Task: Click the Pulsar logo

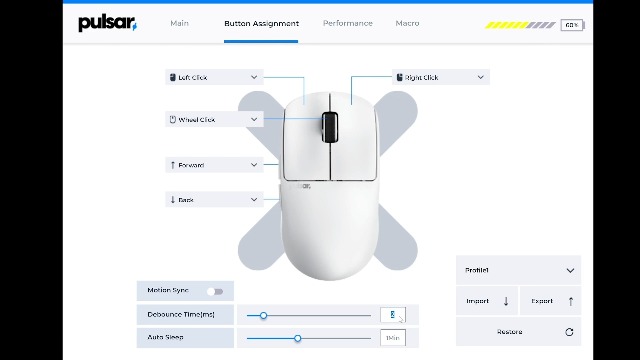Action: pyautogui.click(x=107, y=23)
